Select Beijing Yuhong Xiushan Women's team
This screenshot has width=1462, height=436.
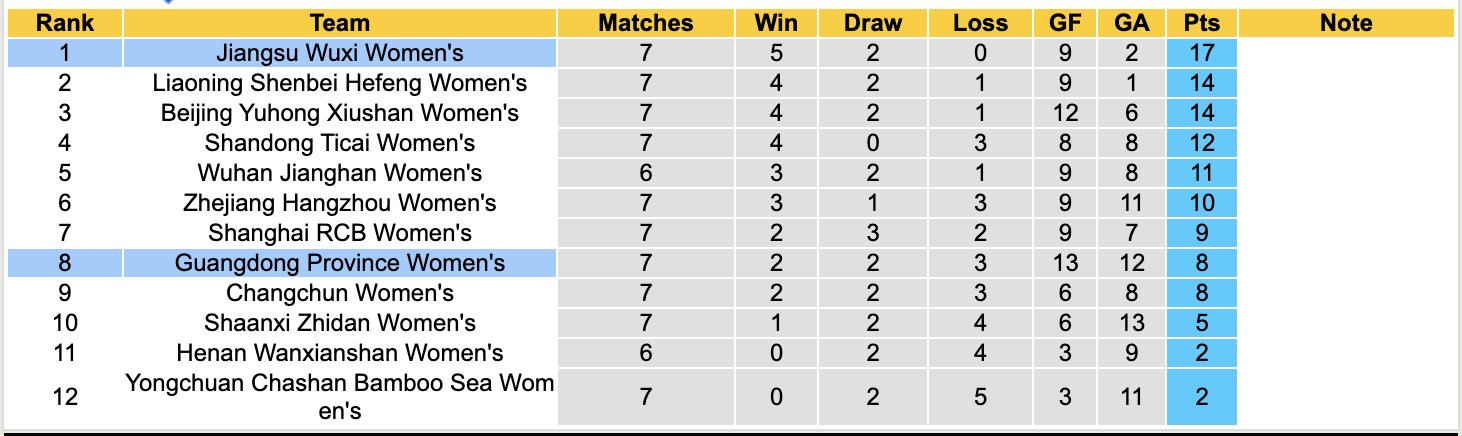coord(340,113)
